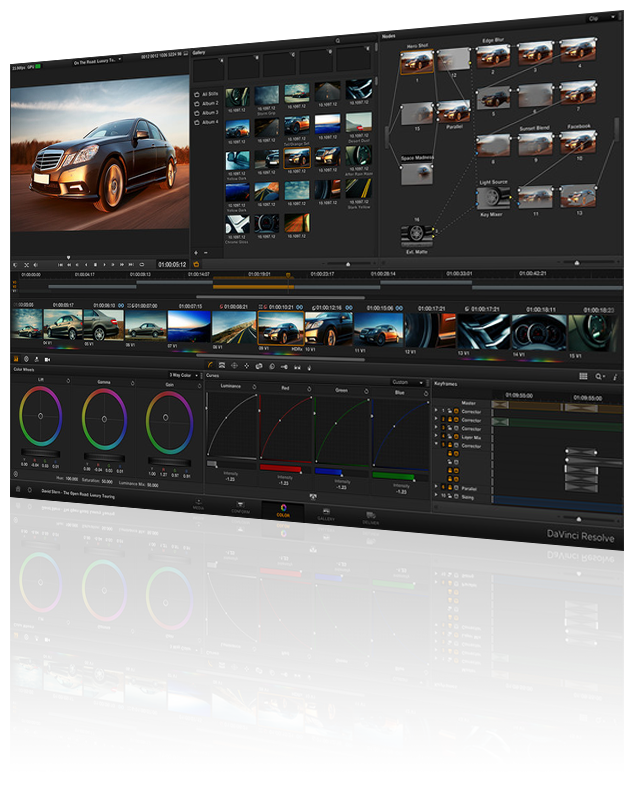The height and width of the screenshot is (796, 634).
Task: Adjust the Lift master wheel slider
Action: pos(40,454)
